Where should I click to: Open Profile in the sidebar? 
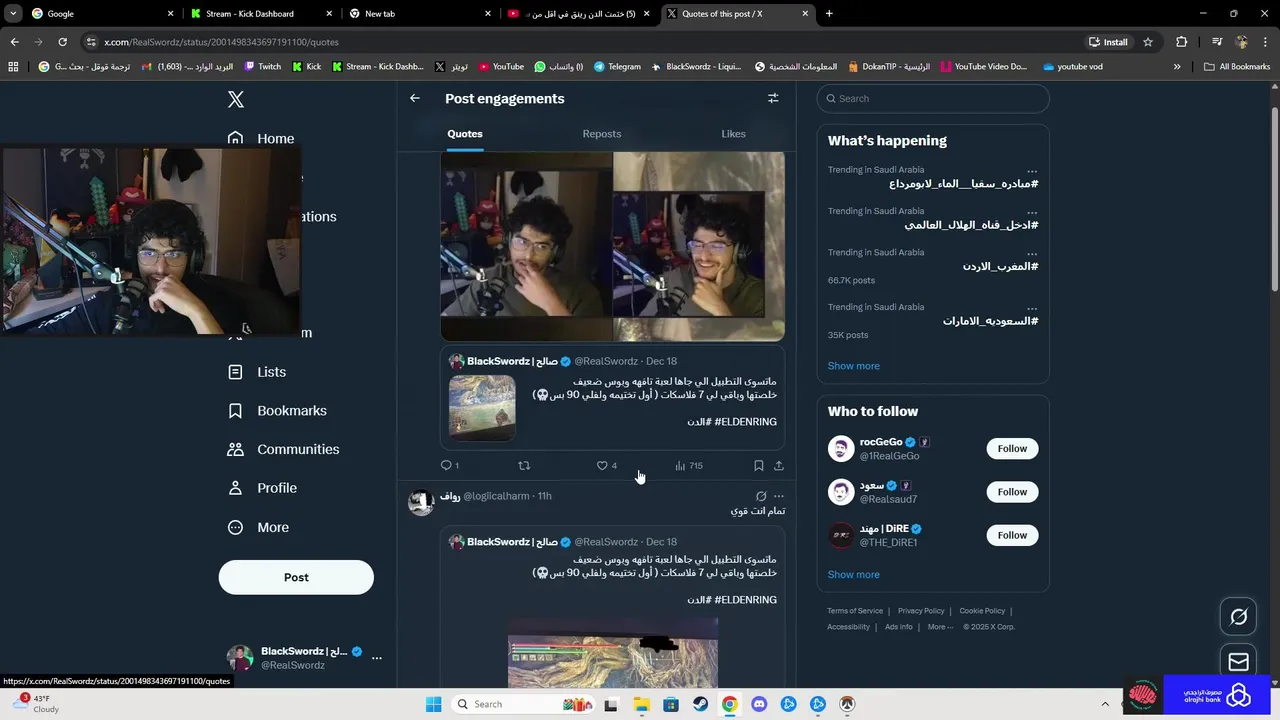[x=262, y=488]
